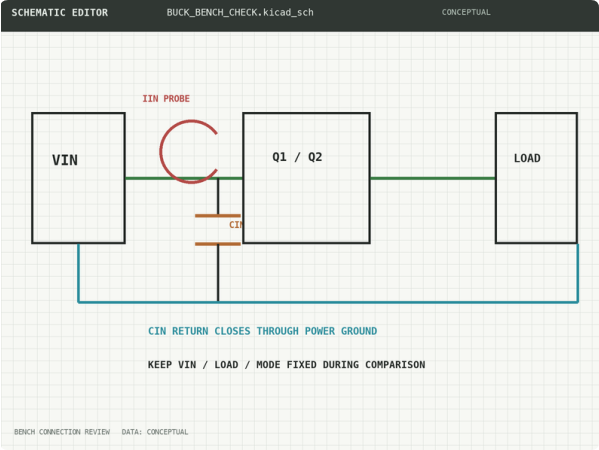The width and height of the screenshot is (599, 450).
Task: Click the BUCK_BENCH_CHECK.kicad_sch file title
Action: [240, 13]
